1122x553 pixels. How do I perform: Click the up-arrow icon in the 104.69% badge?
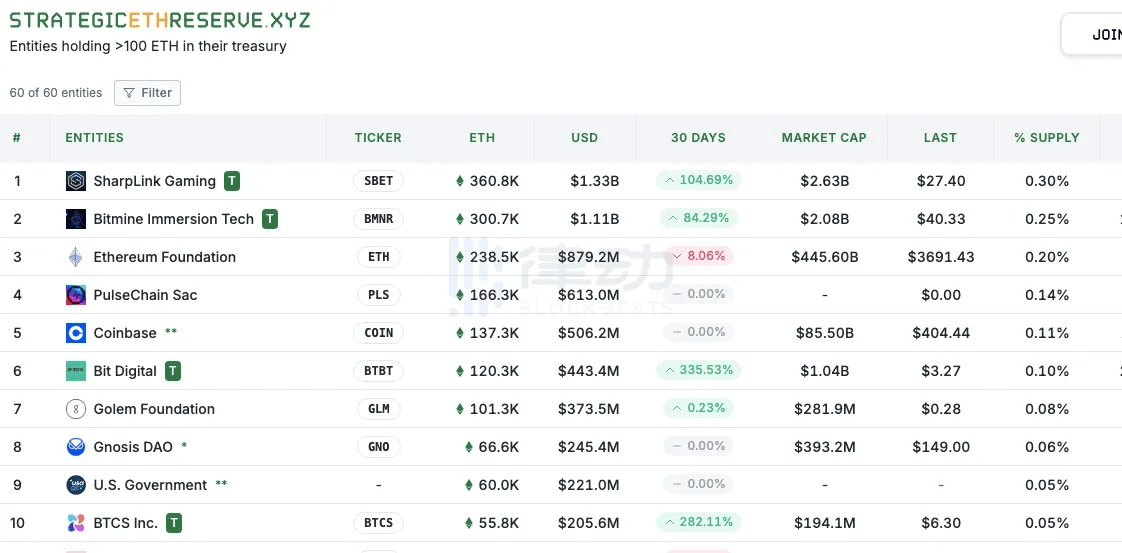[670, 180]
